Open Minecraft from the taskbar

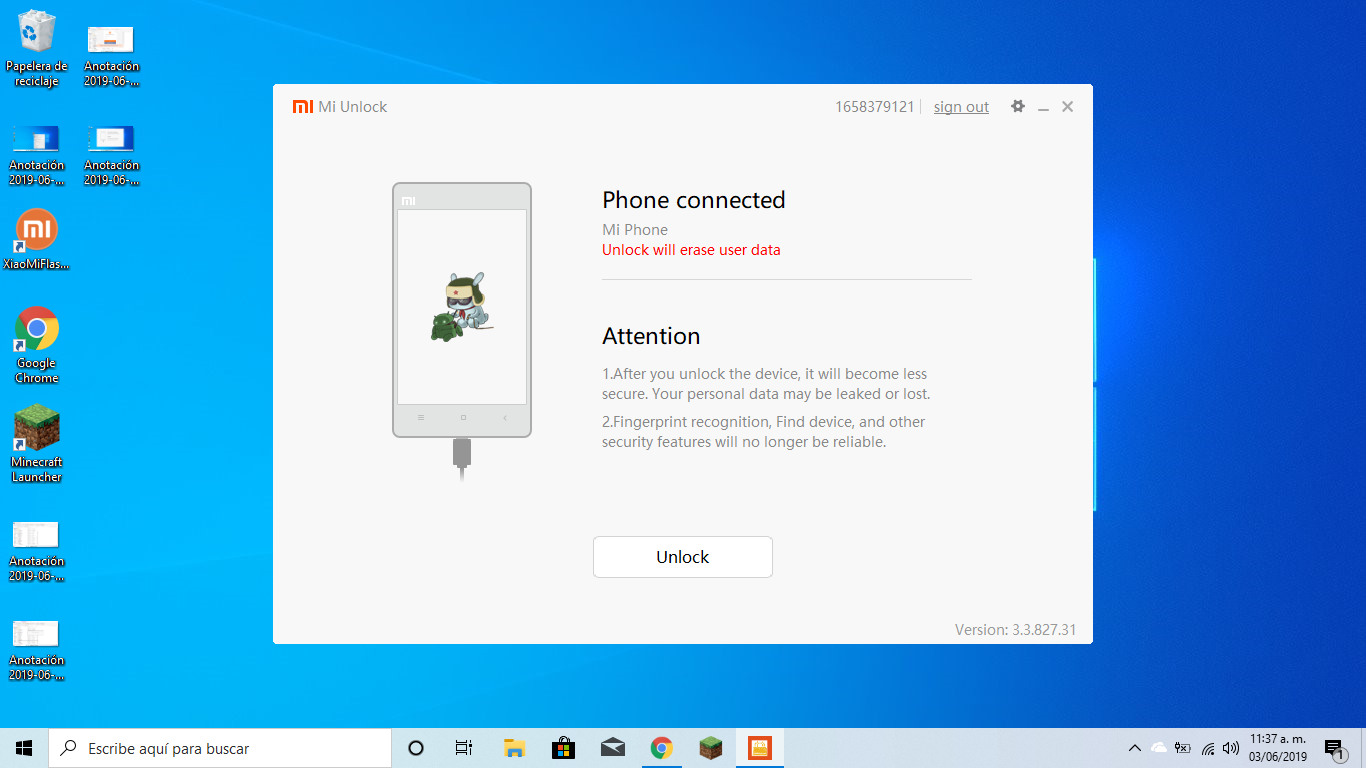711,748
